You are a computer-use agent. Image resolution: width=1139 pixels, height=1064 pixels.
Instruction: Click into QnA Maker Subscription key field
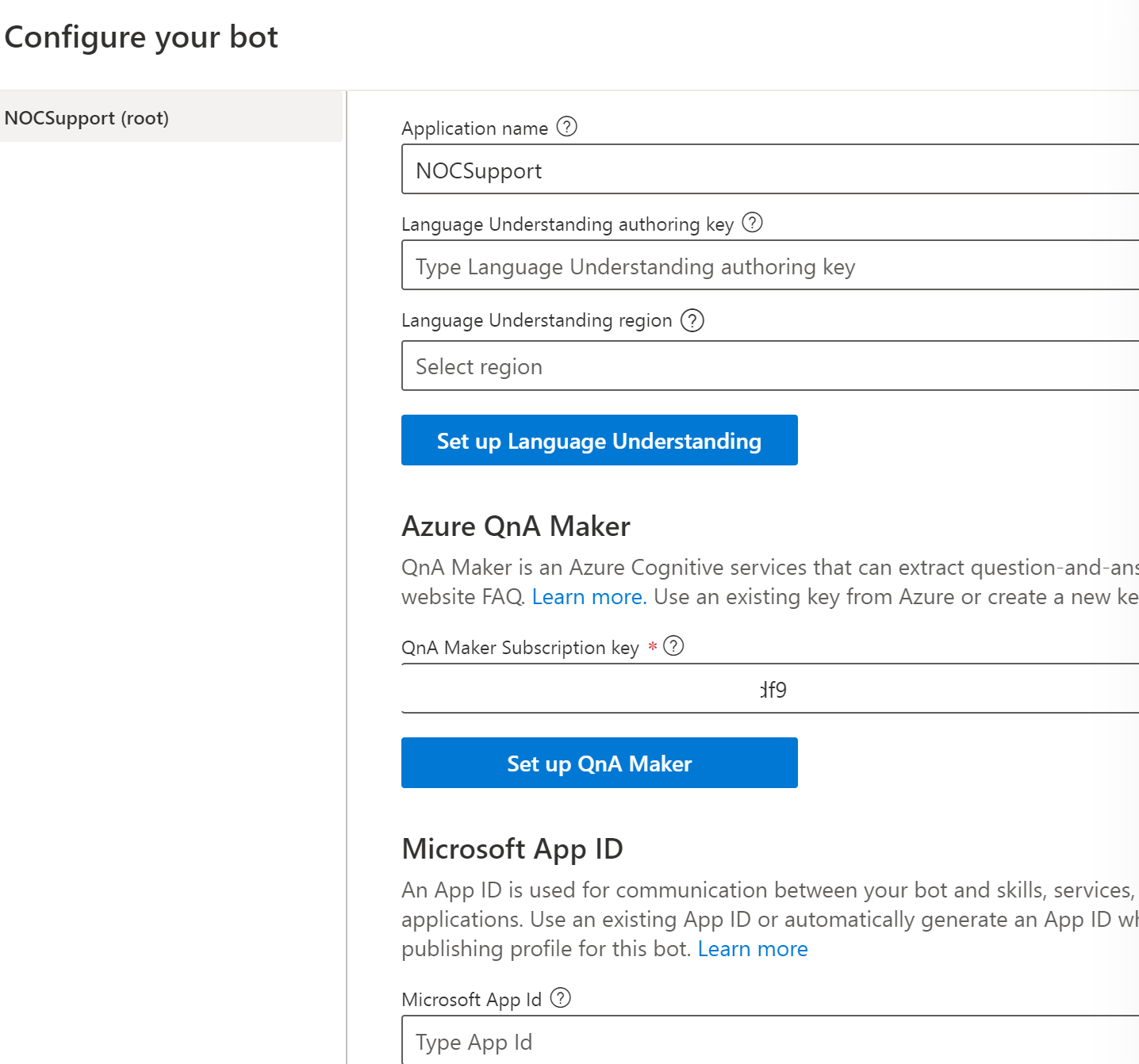[769, 689]
